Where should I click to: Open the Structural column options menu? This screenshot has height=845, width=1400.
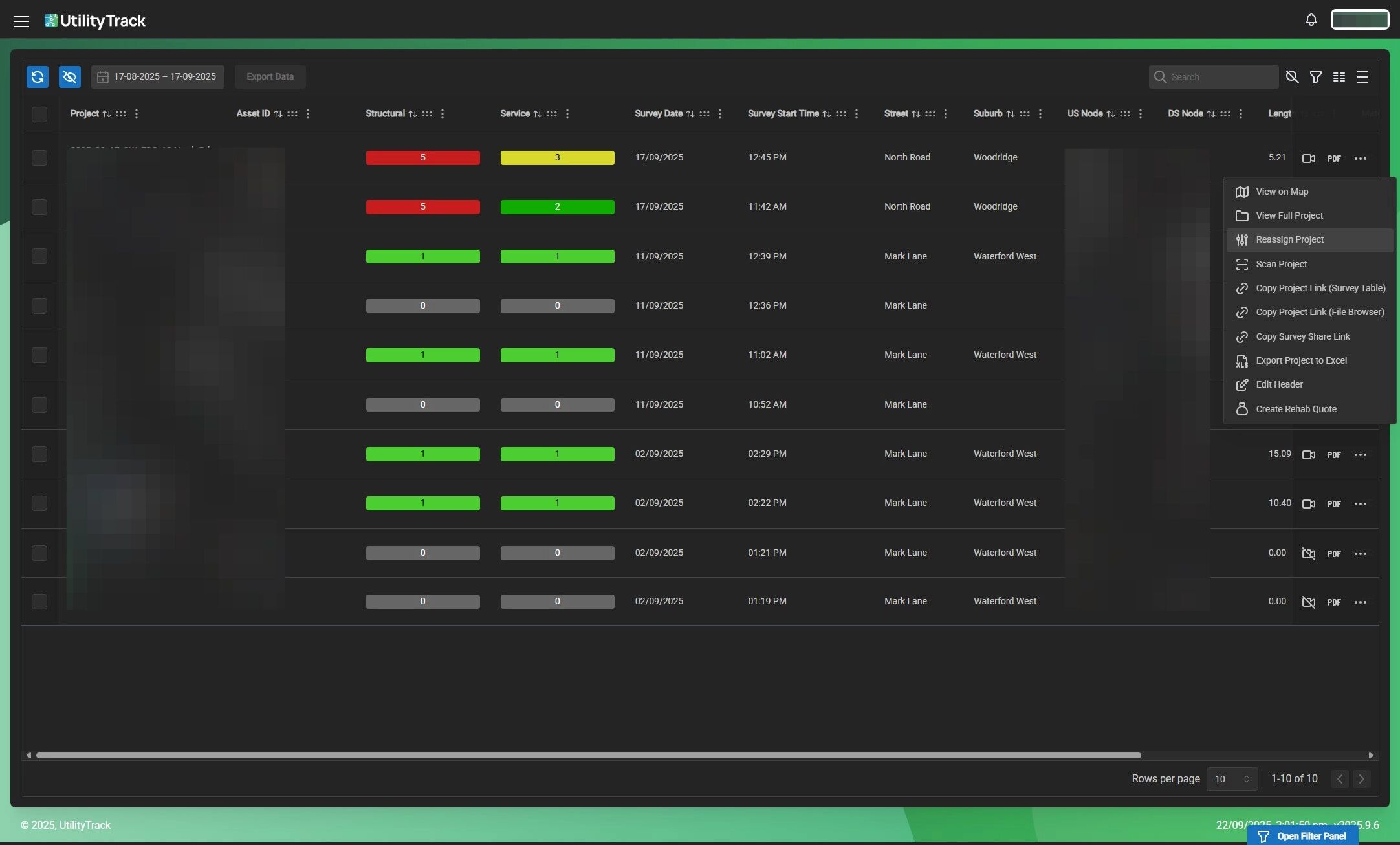pos(443,114)
